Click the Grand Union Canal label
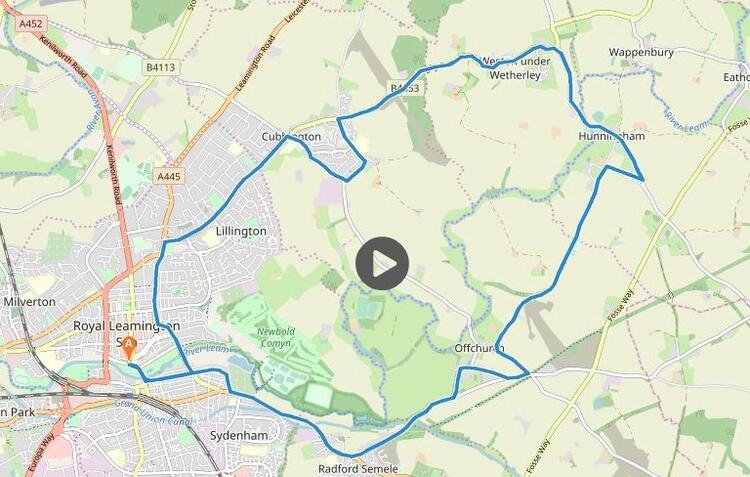The image size is (750, 477). pyautogui.click(x=153, y=414)
